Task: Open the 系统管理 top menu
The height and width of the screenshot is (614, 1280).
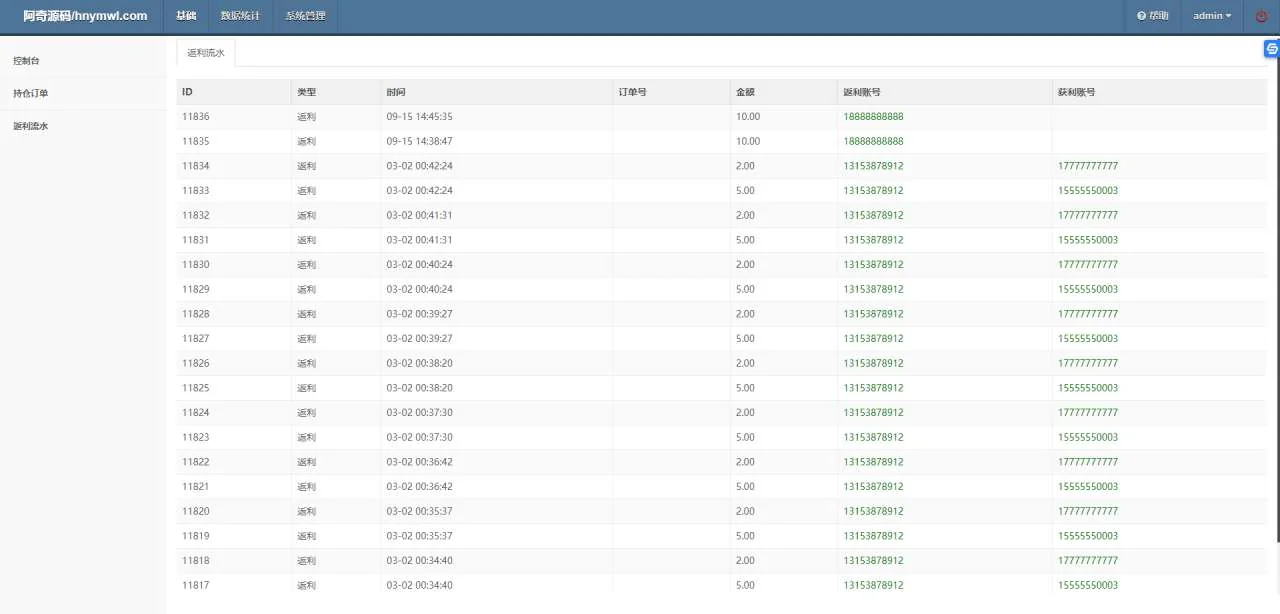Action: click(x=305, y=16)
